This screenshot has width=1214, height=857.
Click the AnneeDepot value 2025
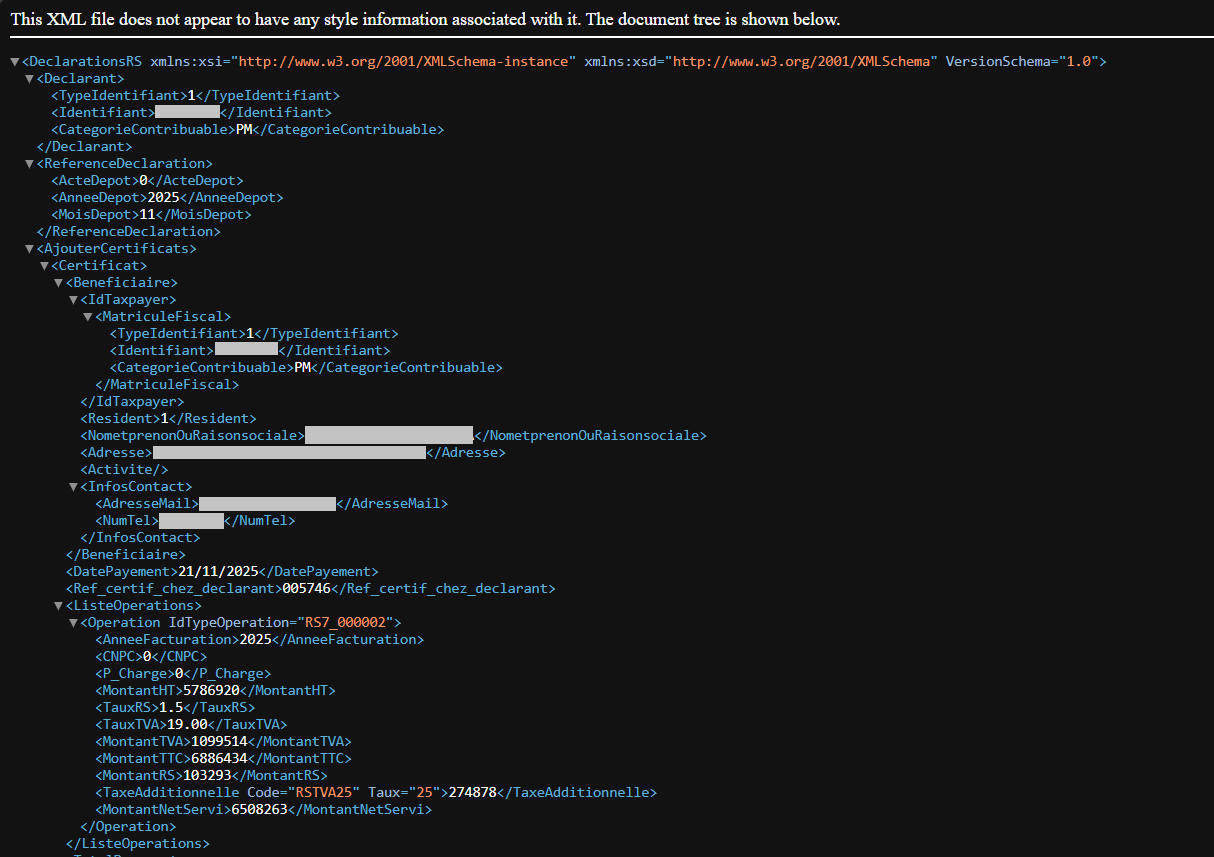162,198
